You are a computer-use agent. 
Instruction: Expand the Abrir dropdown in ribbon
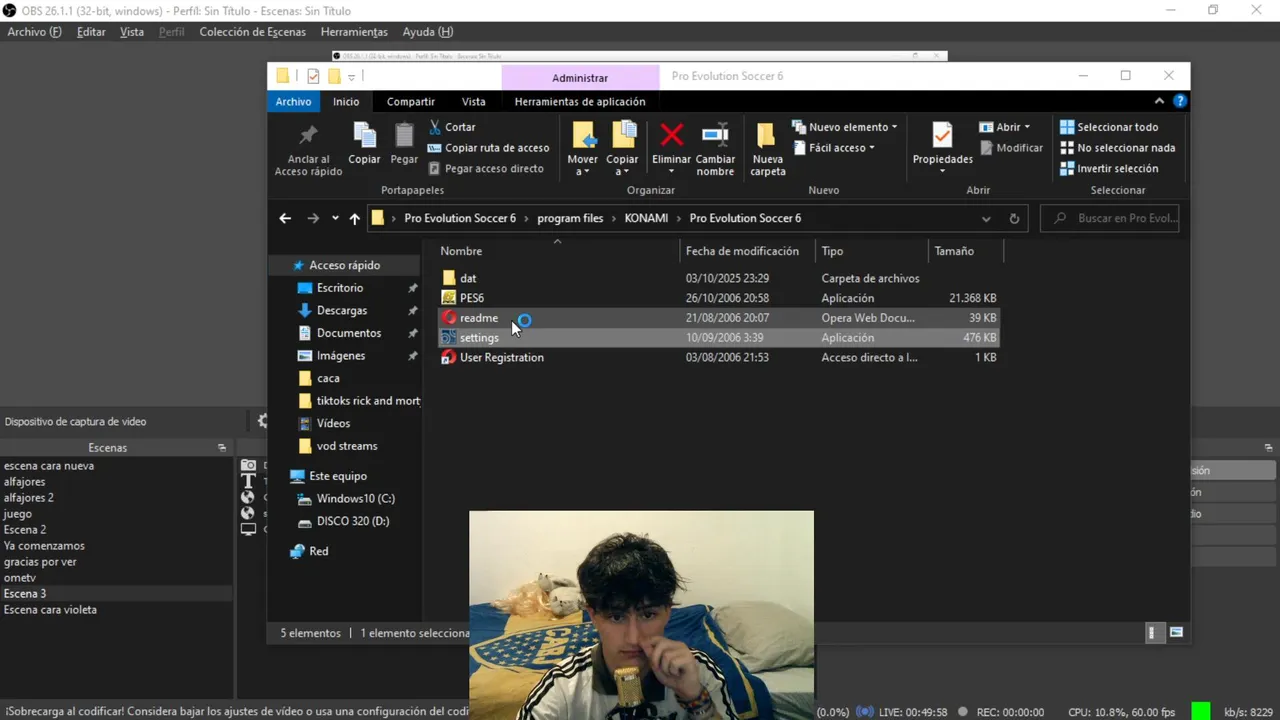[x=1004, y=127]
